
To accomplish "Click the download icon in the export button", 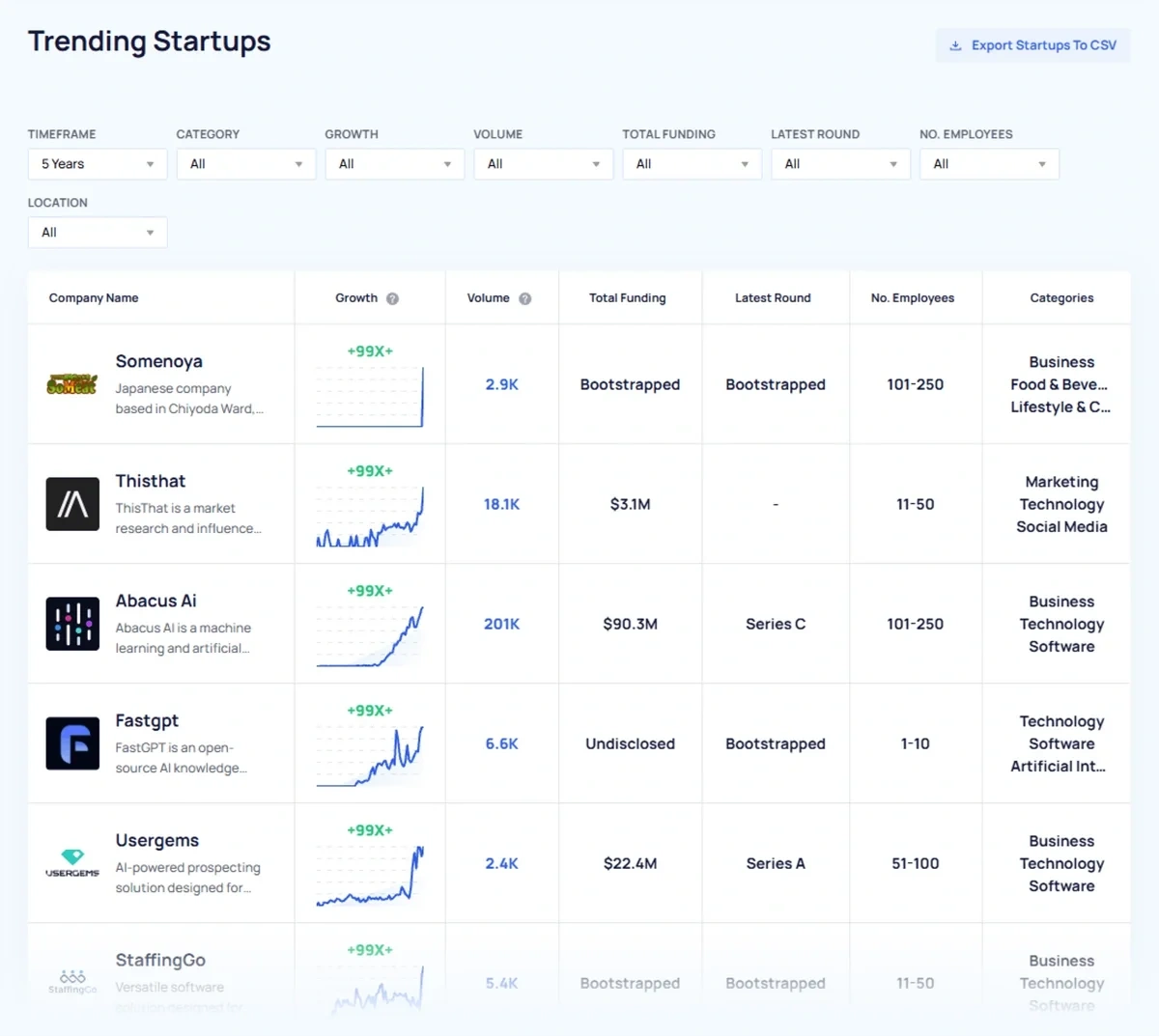I will [955, 45].
